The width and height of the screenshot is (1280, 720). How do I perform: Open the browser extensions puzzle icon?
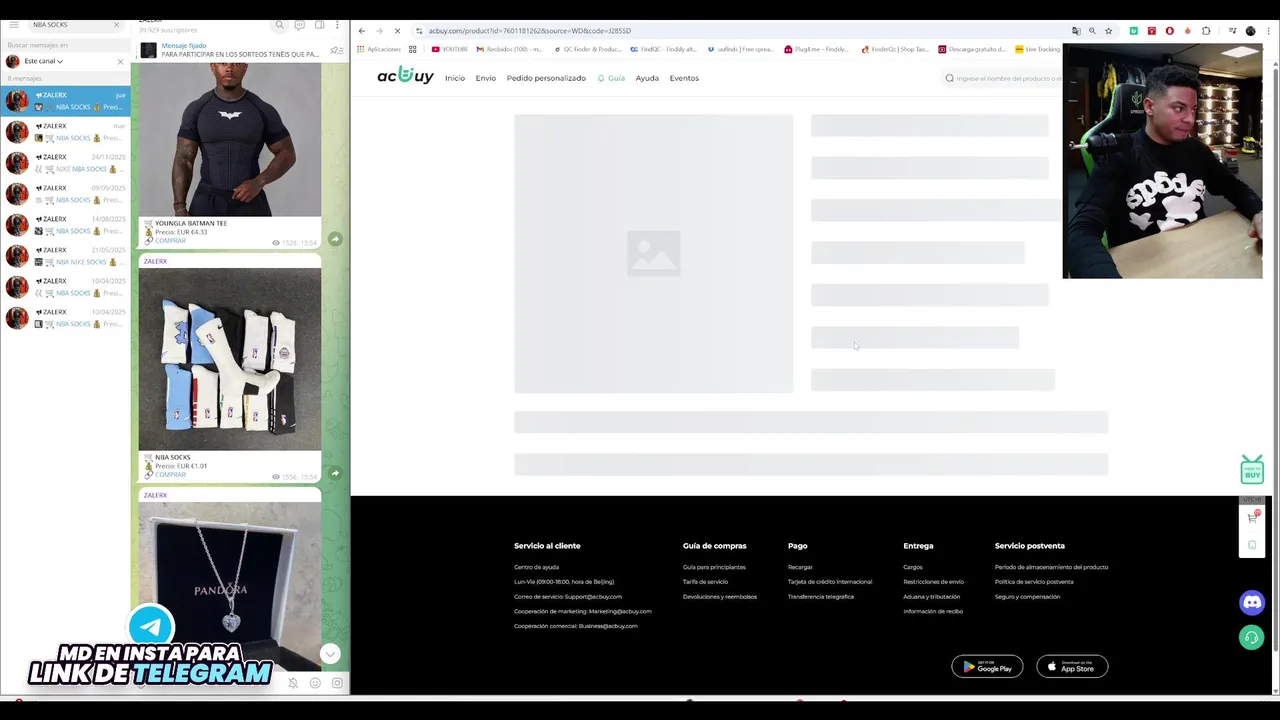[x=1206, y=31]
